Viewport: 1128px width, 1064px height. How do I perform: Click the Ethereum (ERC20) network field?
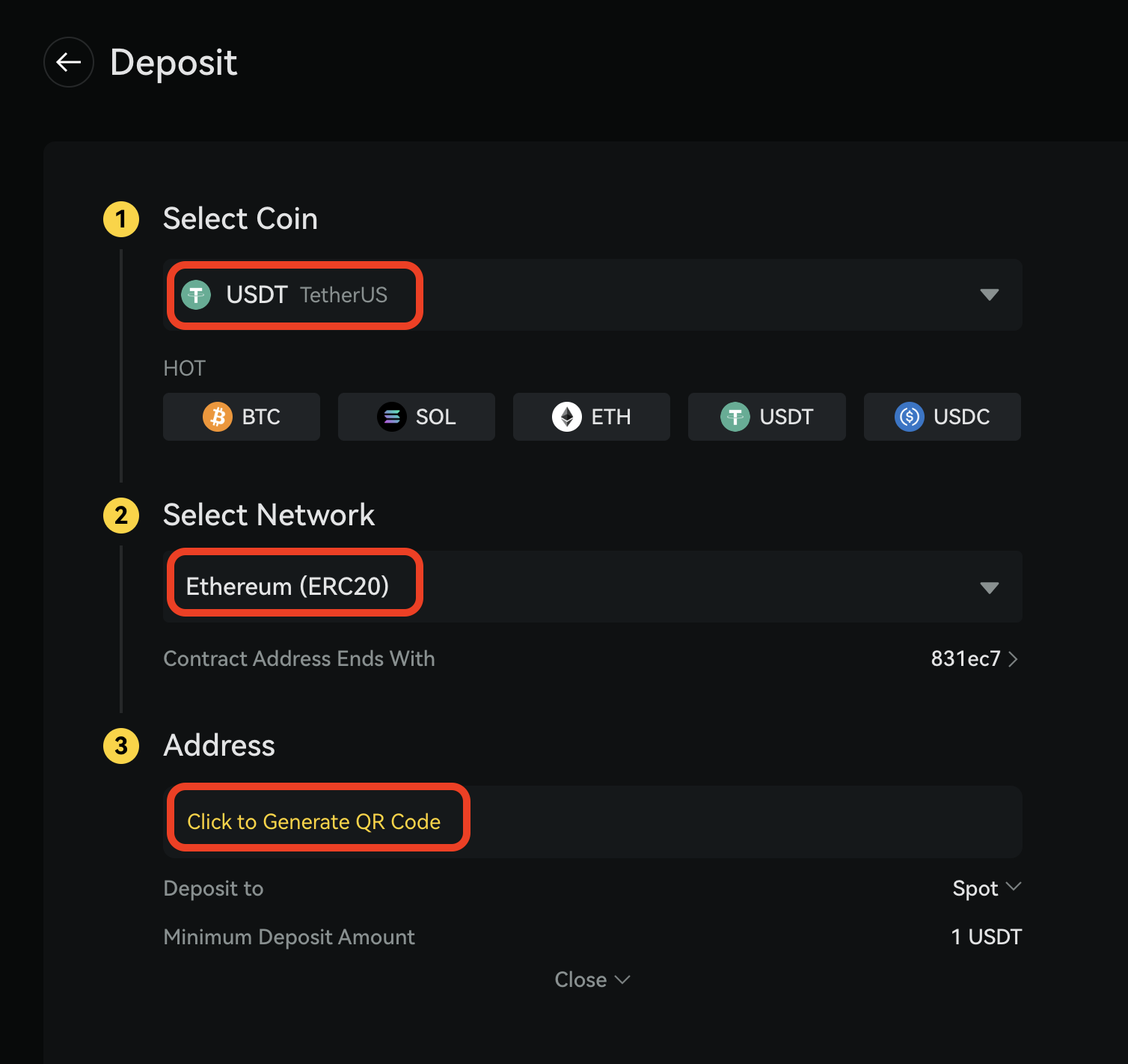point(287,587)
